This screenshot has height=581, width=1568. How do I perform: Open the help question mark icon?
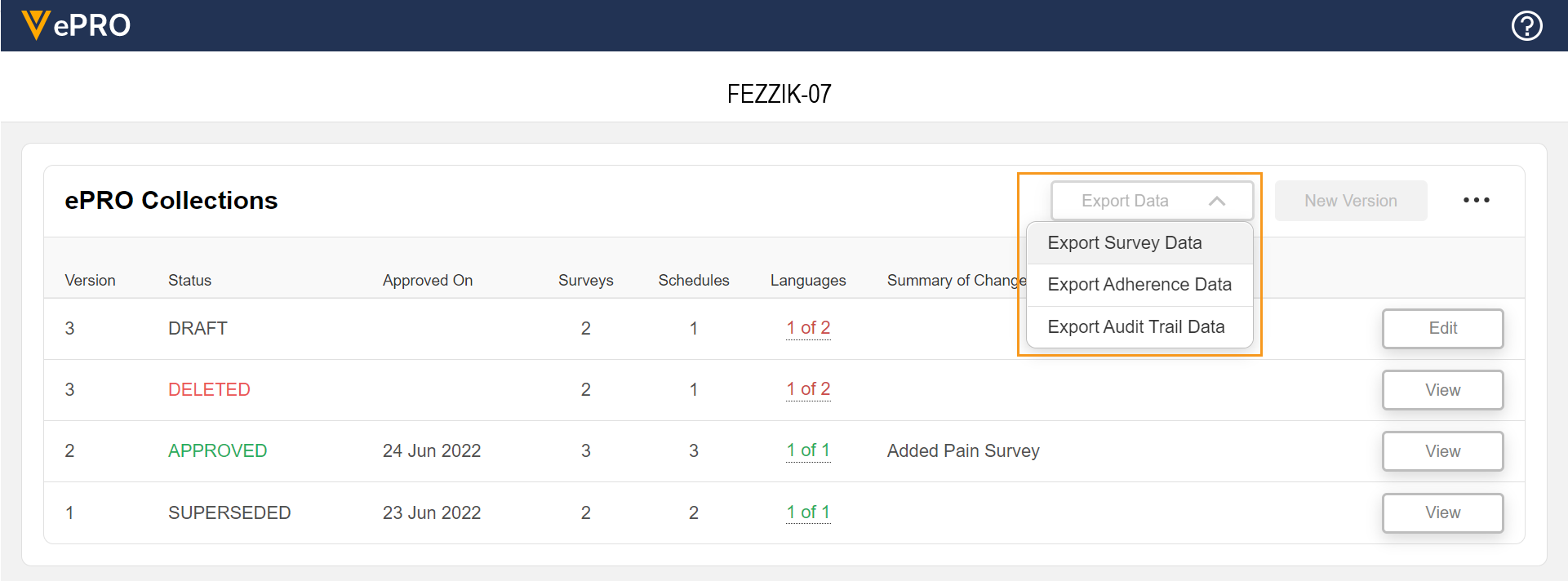click(1526, 26)
